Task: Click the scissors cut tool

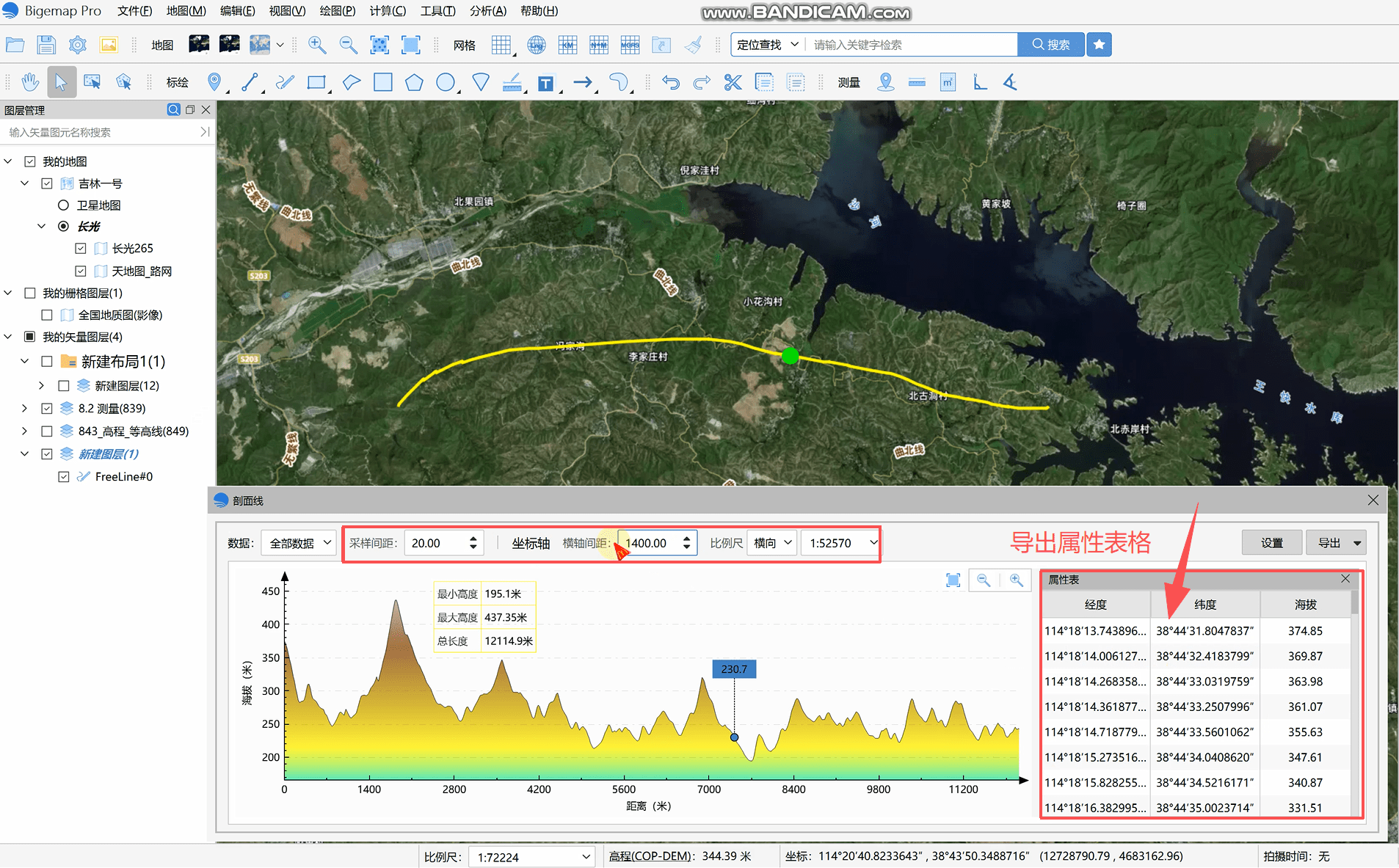Action: pos(733,82)
